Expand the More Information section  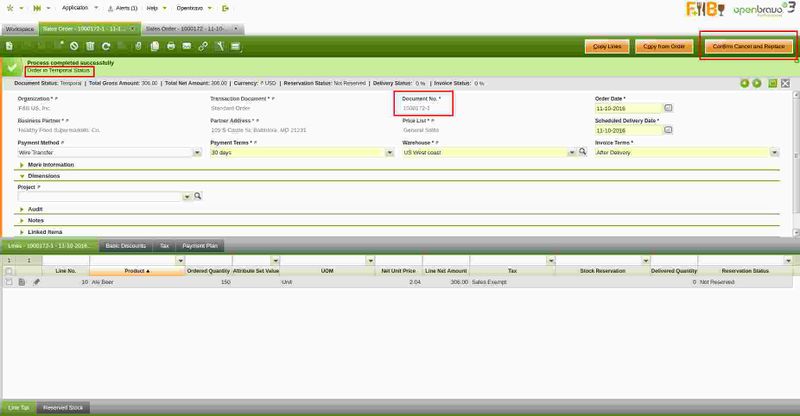23,164
